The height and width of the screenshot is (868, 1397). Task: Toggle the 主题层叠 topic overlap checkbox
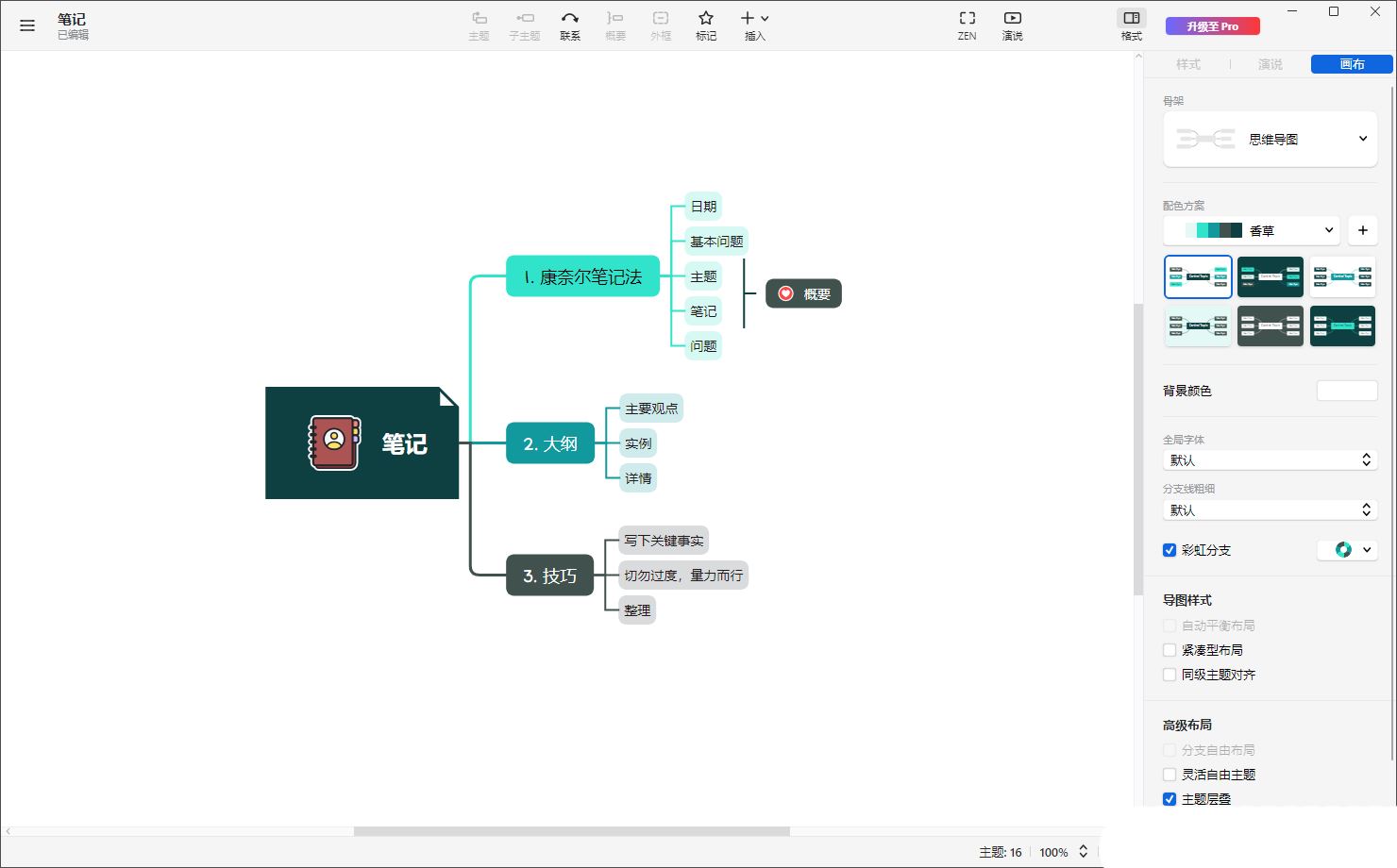pos(1170,799)
